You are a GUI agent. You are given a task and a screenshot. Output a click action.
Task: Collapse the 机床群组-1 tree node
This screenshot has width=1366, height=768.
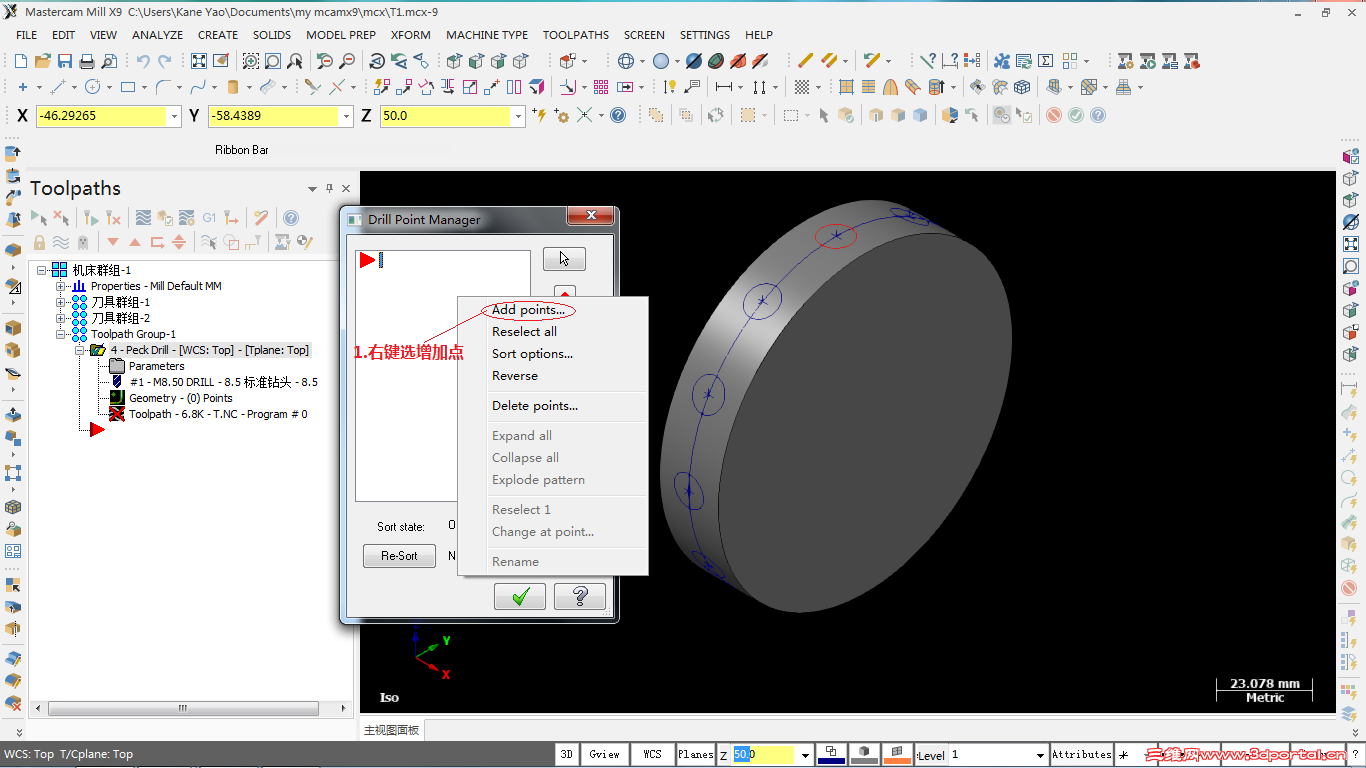tap(43, 270)
